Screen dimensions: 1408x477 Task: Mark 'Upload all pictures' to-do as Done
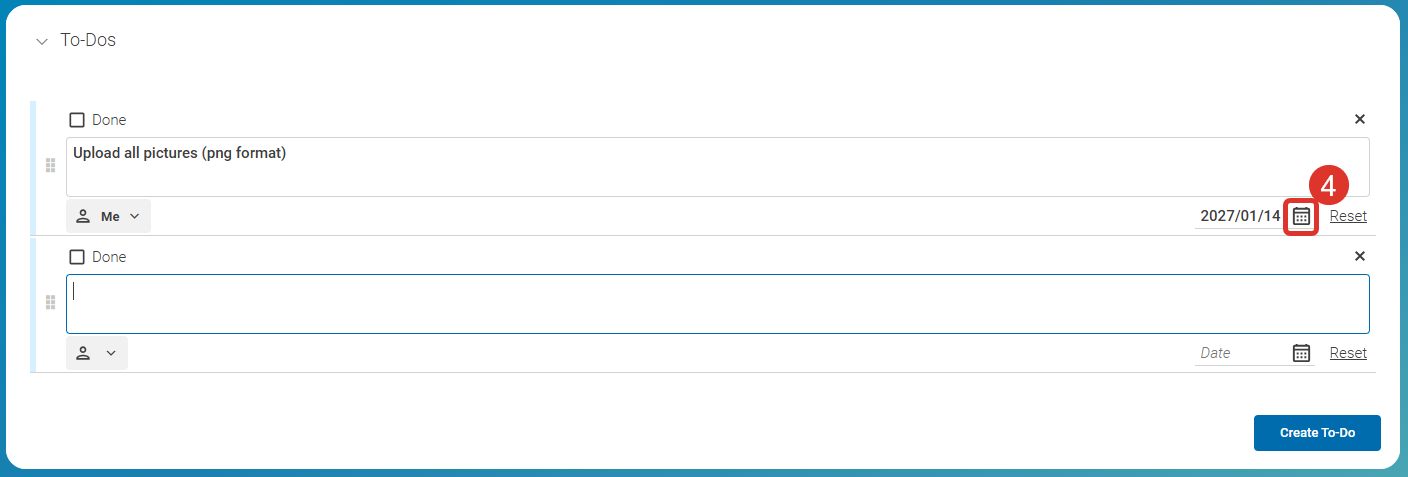pyautogui.click(x=77, y=120)
